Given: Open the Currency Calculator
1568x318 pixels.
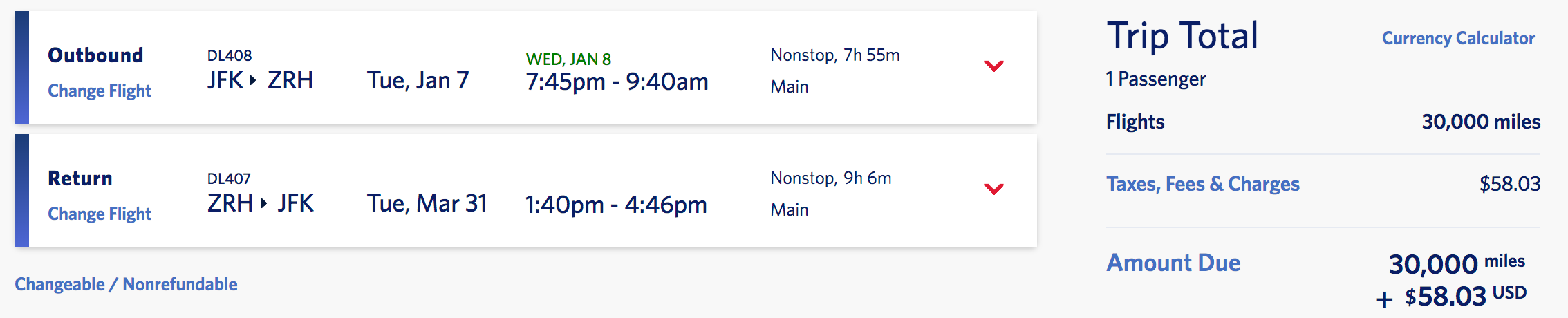Looking at the screenshot, I should pyautogui.click(x=1458, y=38).
